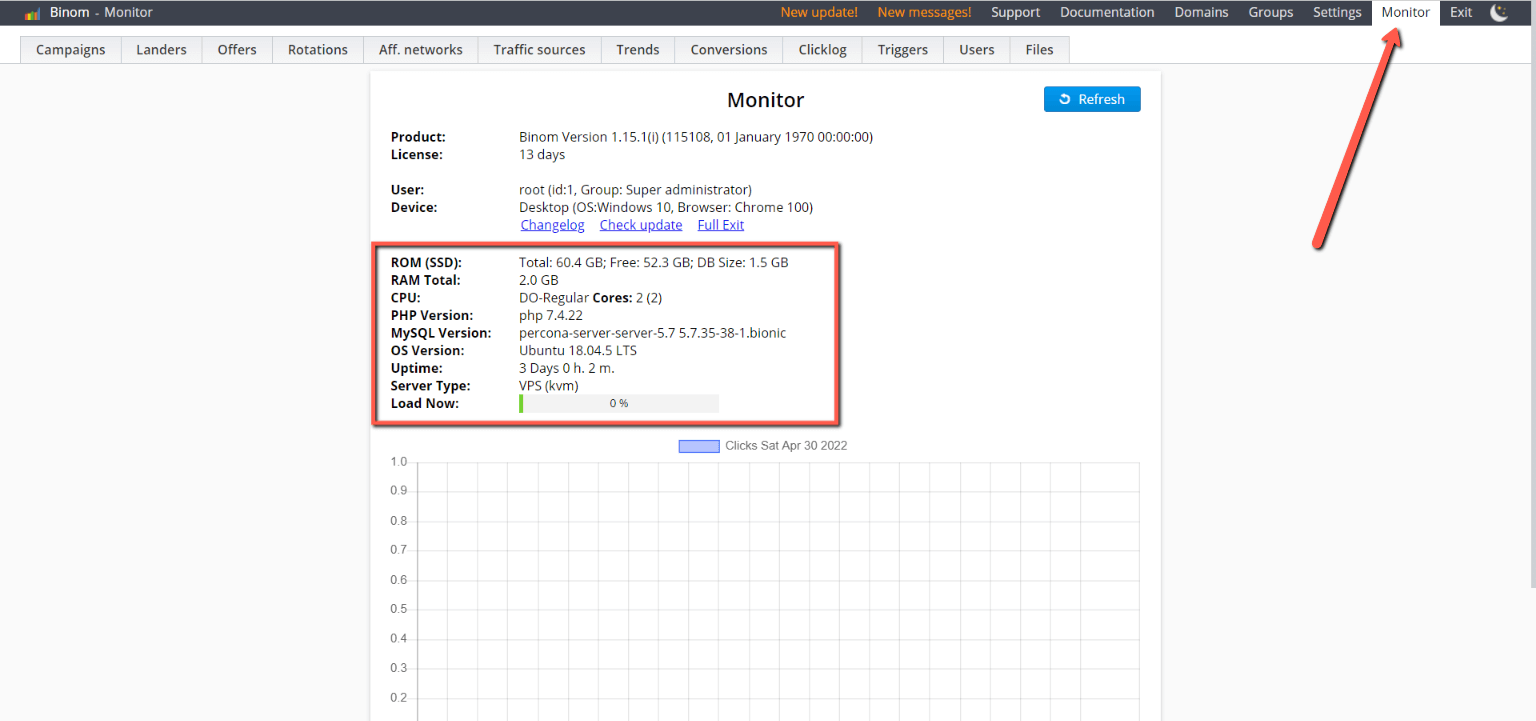The image size is (1536, 721).
Task: Open the Files tab
Action: pyautogui.click(x=1039, y=49)
